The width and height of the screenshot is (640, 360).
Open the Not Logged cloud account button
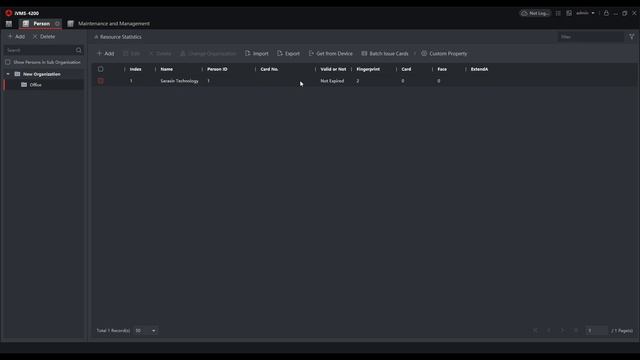535,13
